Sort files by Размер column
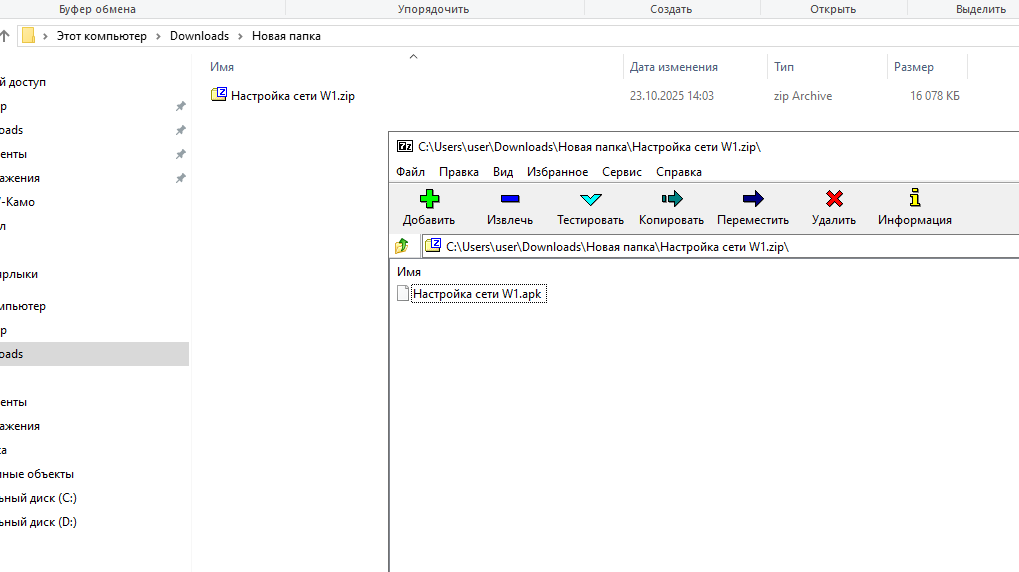Image resolution: width=1019 pixels, height=572 pixels. [914, 67]
